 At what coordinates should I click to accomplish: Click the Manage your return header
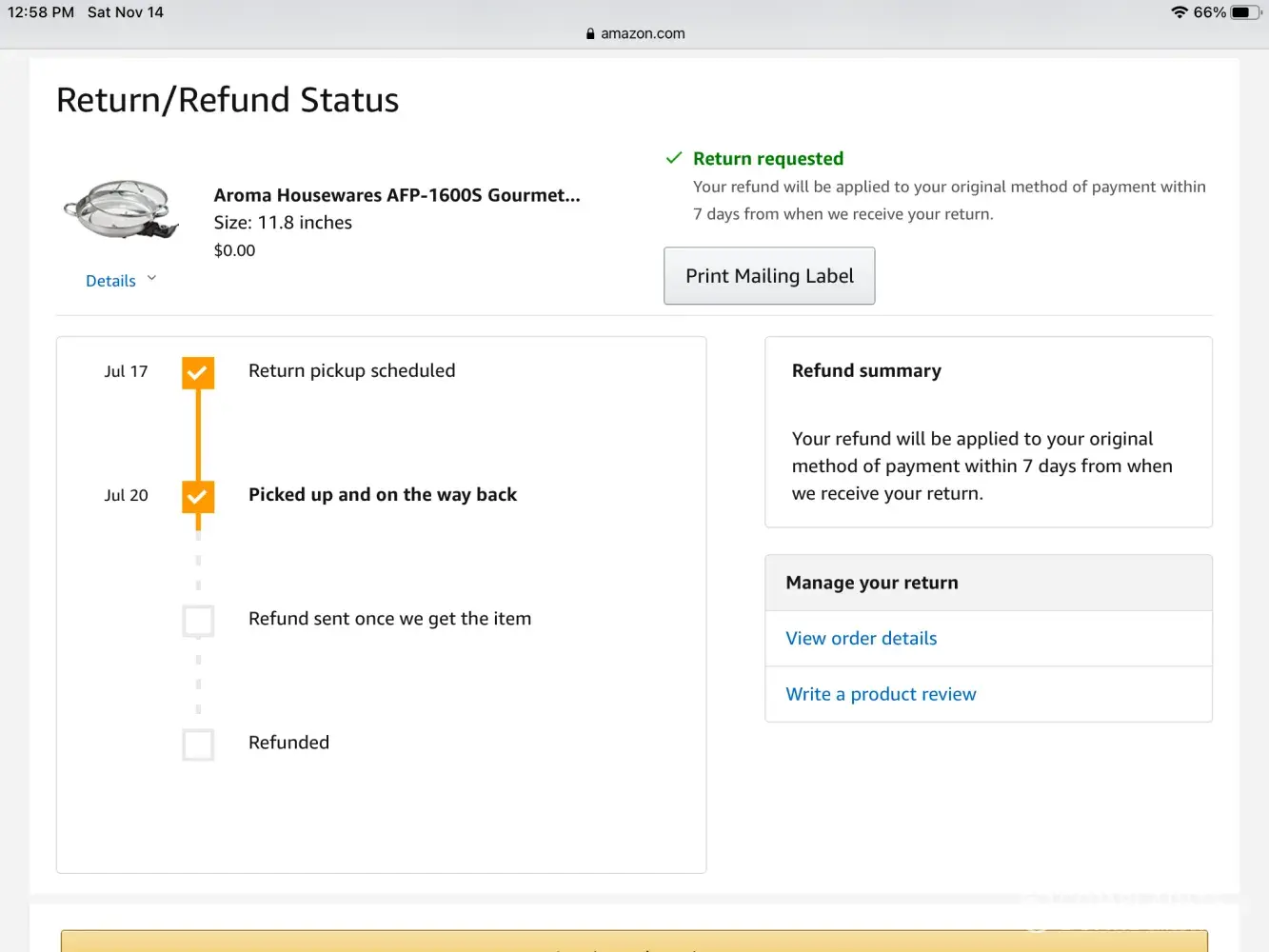871,583
